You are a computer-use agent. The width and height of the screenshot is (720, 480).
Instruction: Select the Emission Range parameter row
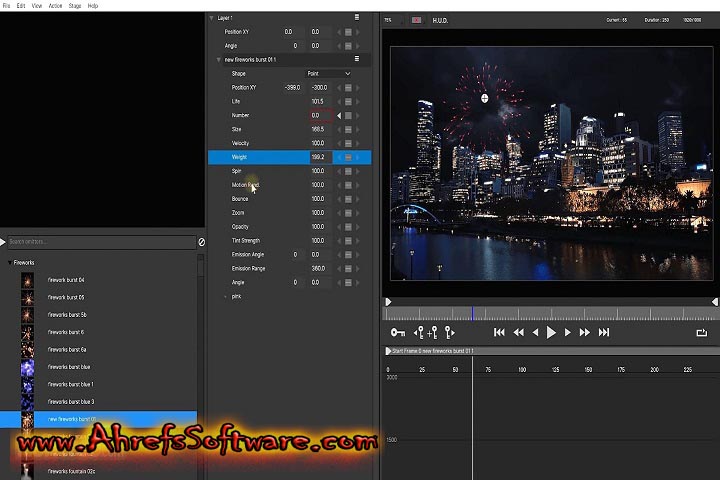tap(290, 269)
